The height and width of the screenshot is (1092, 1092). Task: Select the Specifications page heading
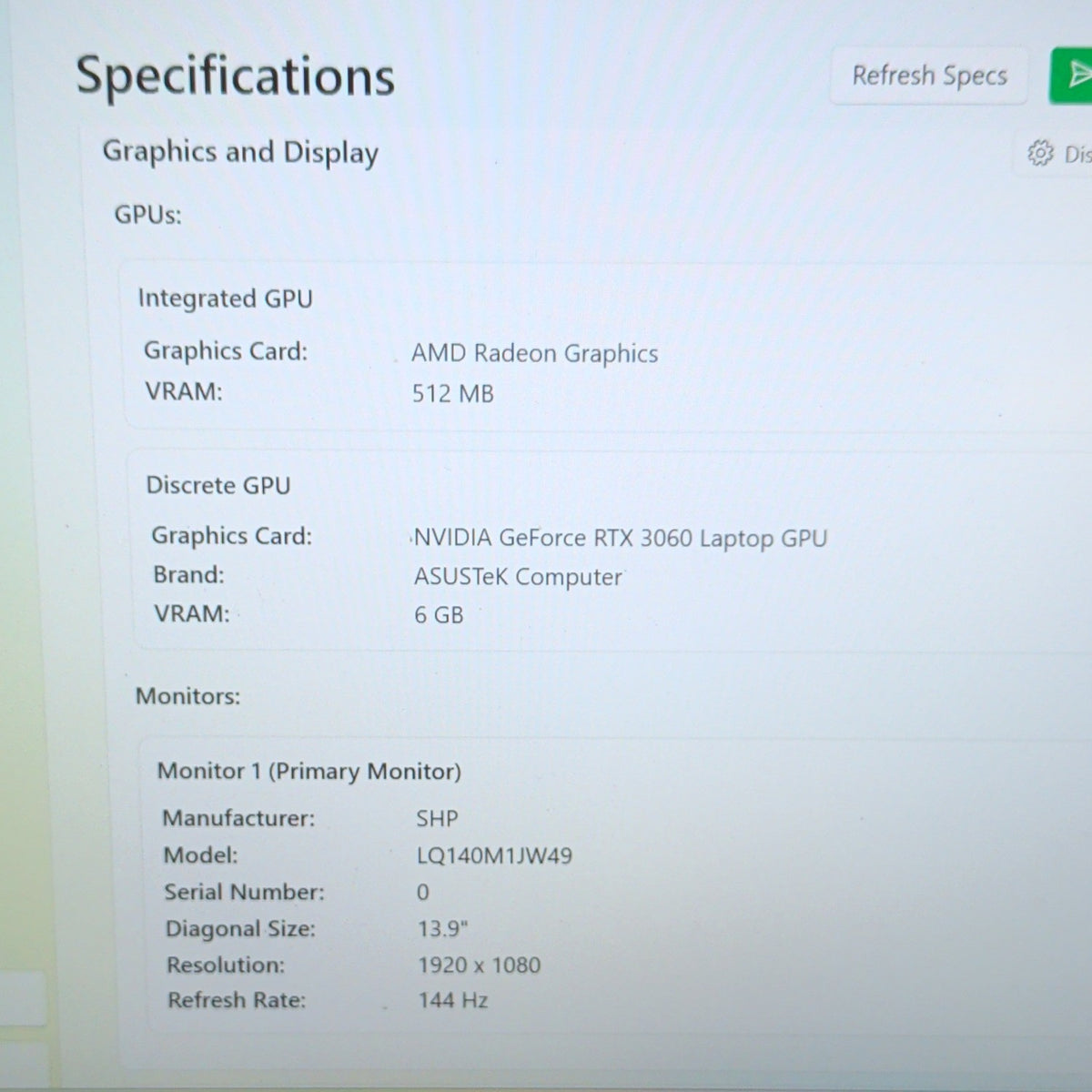(x=235, y=76)
